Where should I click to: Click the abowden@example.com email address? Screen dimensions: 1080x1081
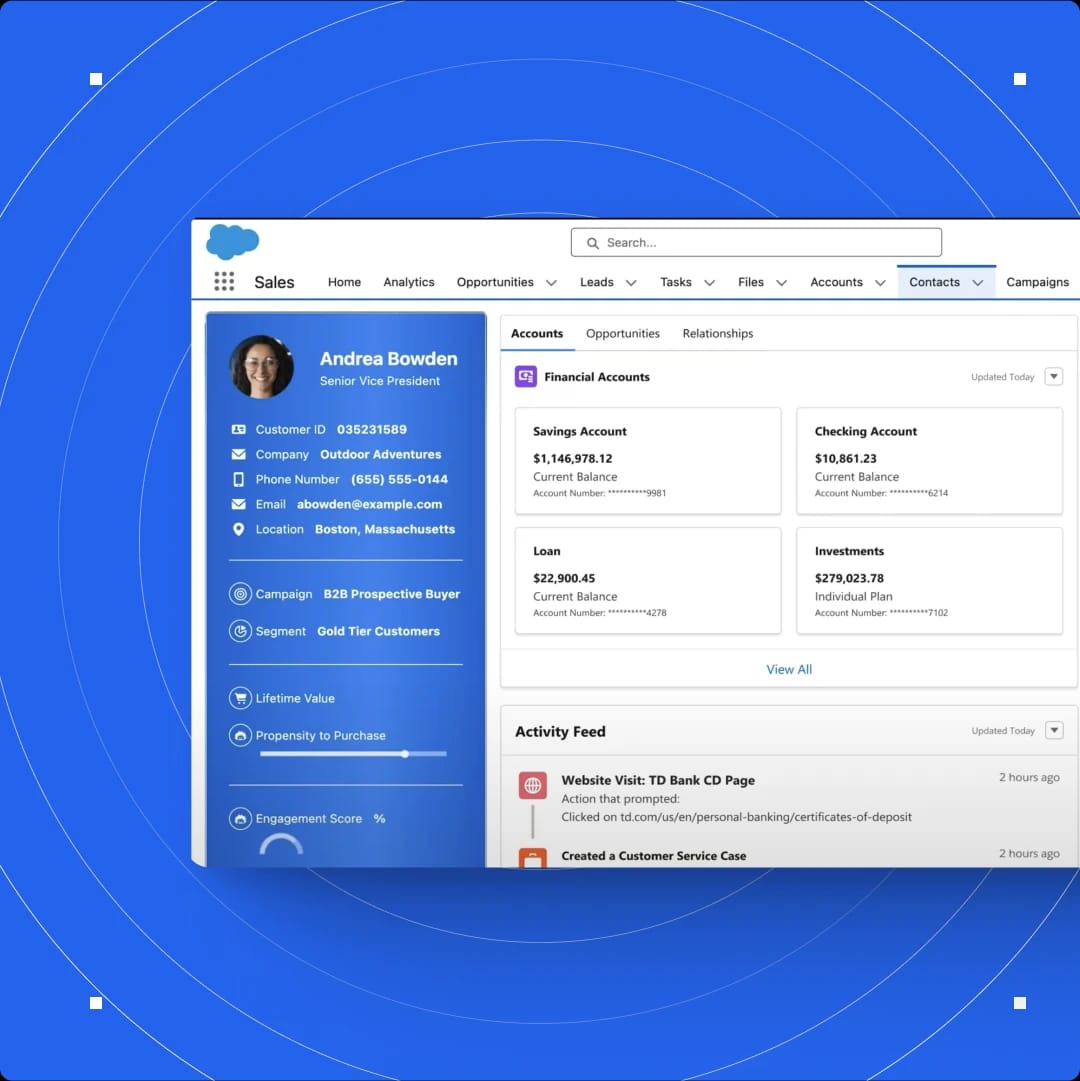tap(368, 504)
